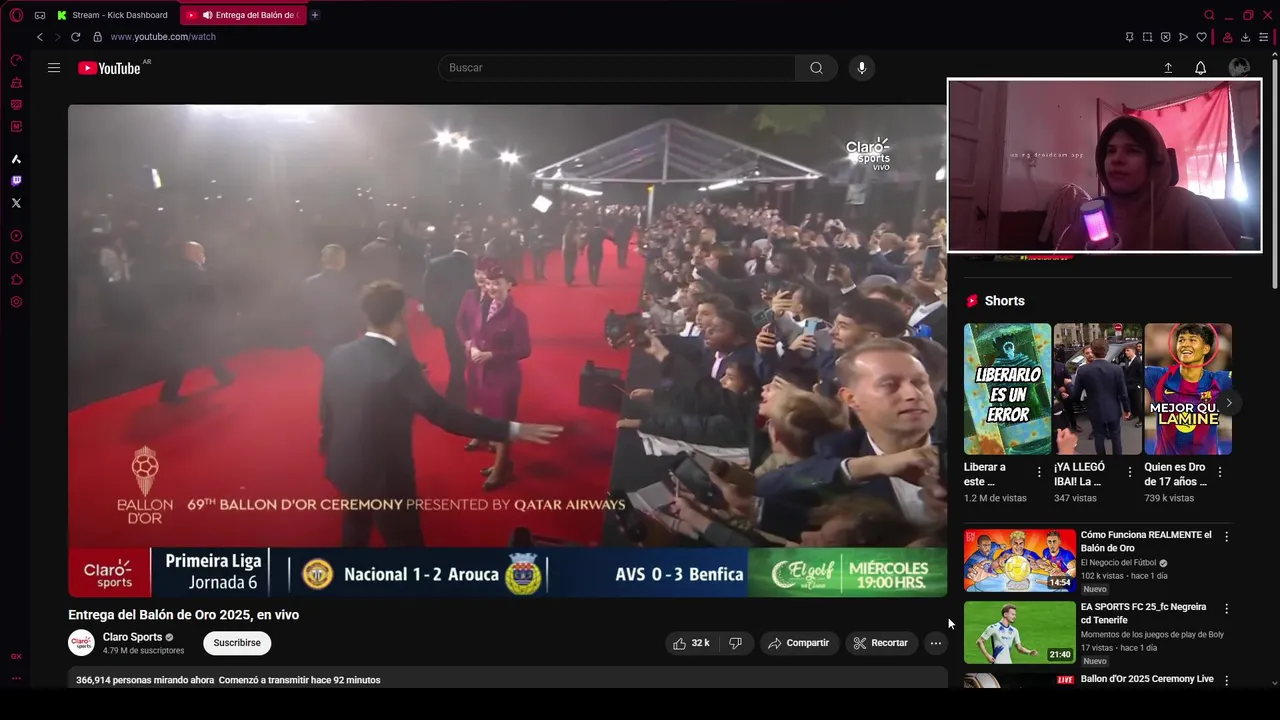Open the YouTube account avatar menu
1280x720 pixels.
click(1239, 68)
